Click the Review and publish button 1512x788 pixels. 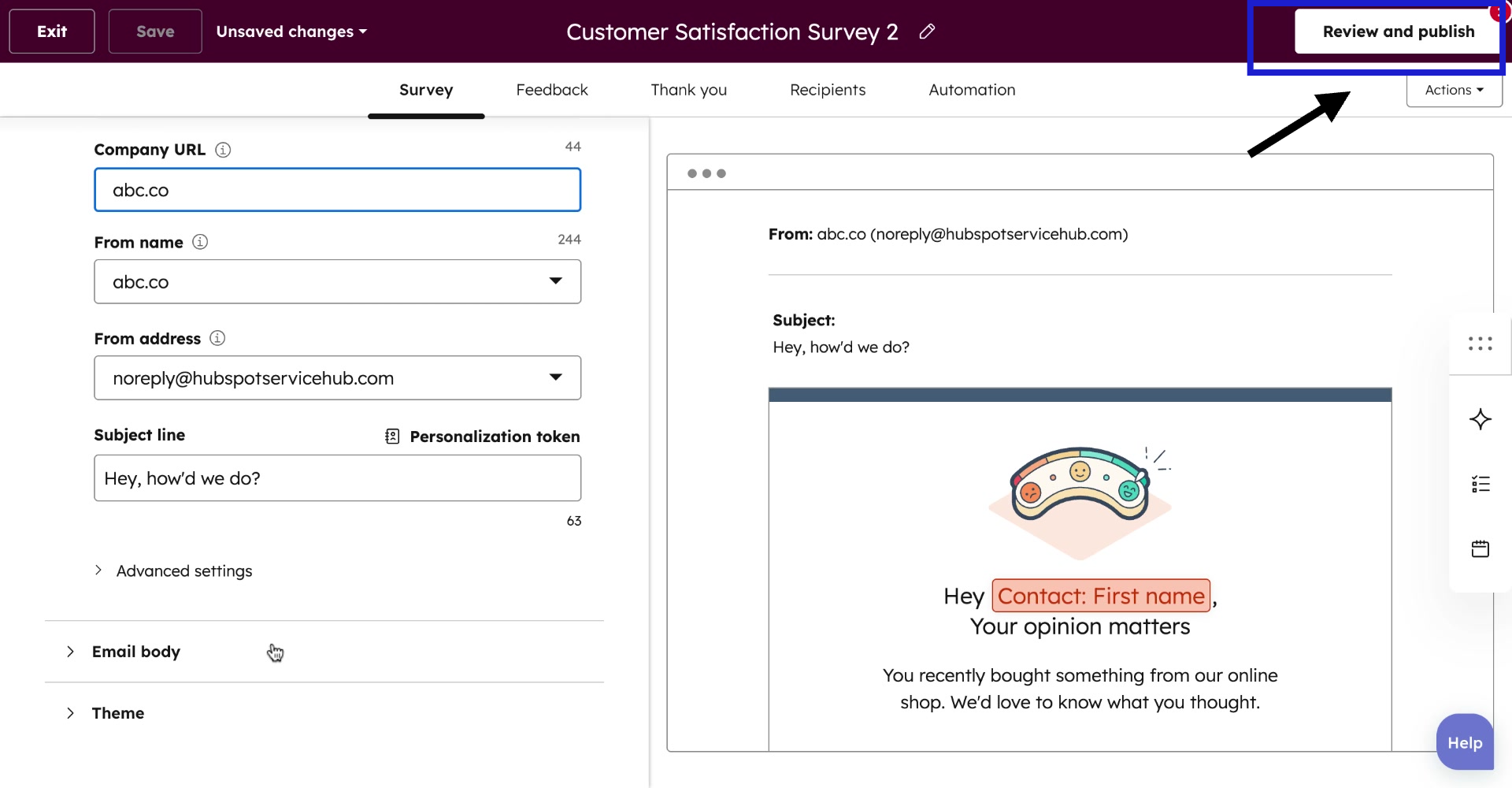pyautogui.click(x=1398, y=32)
